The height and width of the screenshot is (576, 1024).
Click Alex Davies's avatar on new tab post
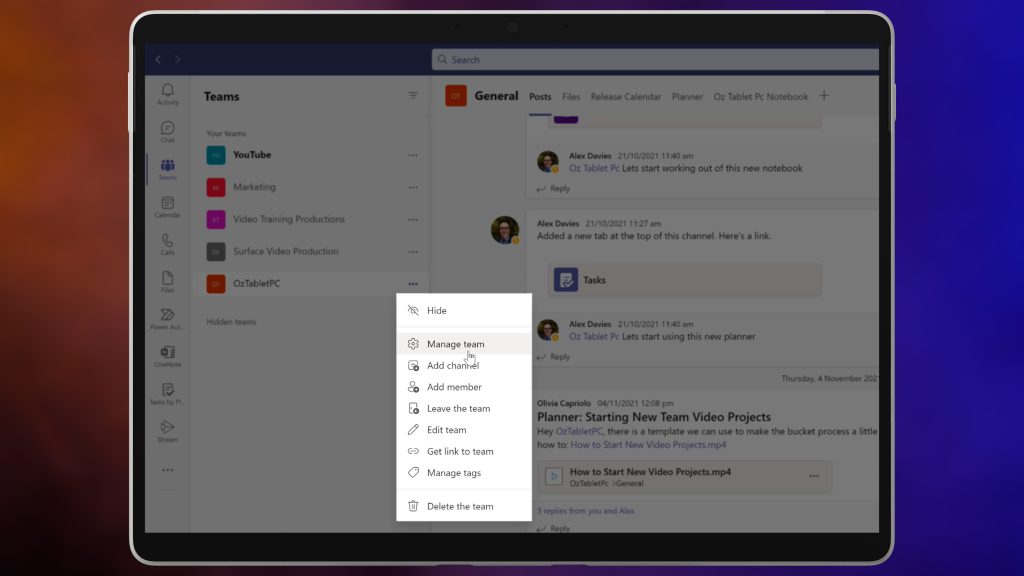coord(505,230)
